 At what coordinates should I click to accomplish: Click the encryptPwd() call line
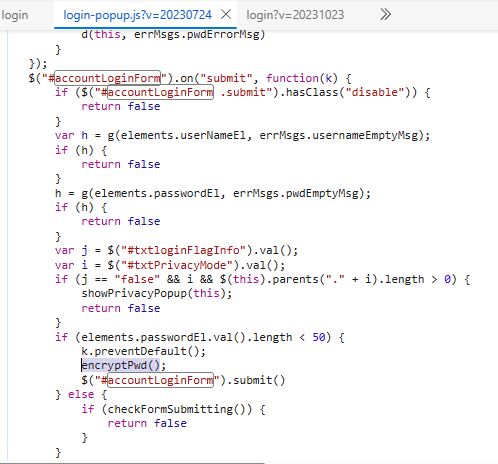tap(124, 365)
